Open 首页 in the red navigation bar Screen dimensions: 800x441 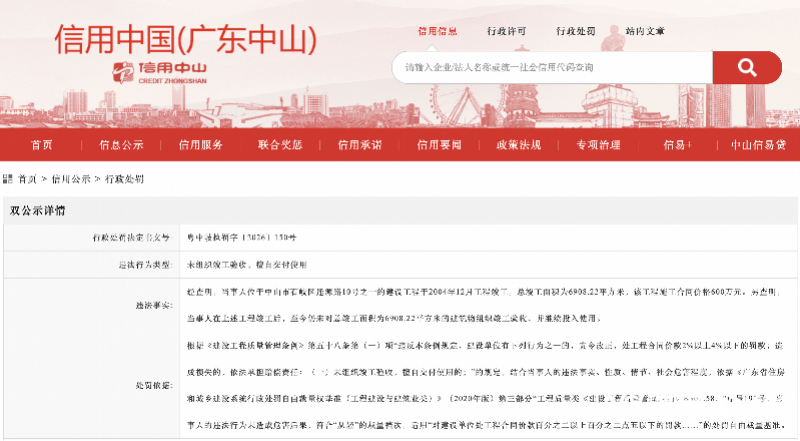pos(41,144)
